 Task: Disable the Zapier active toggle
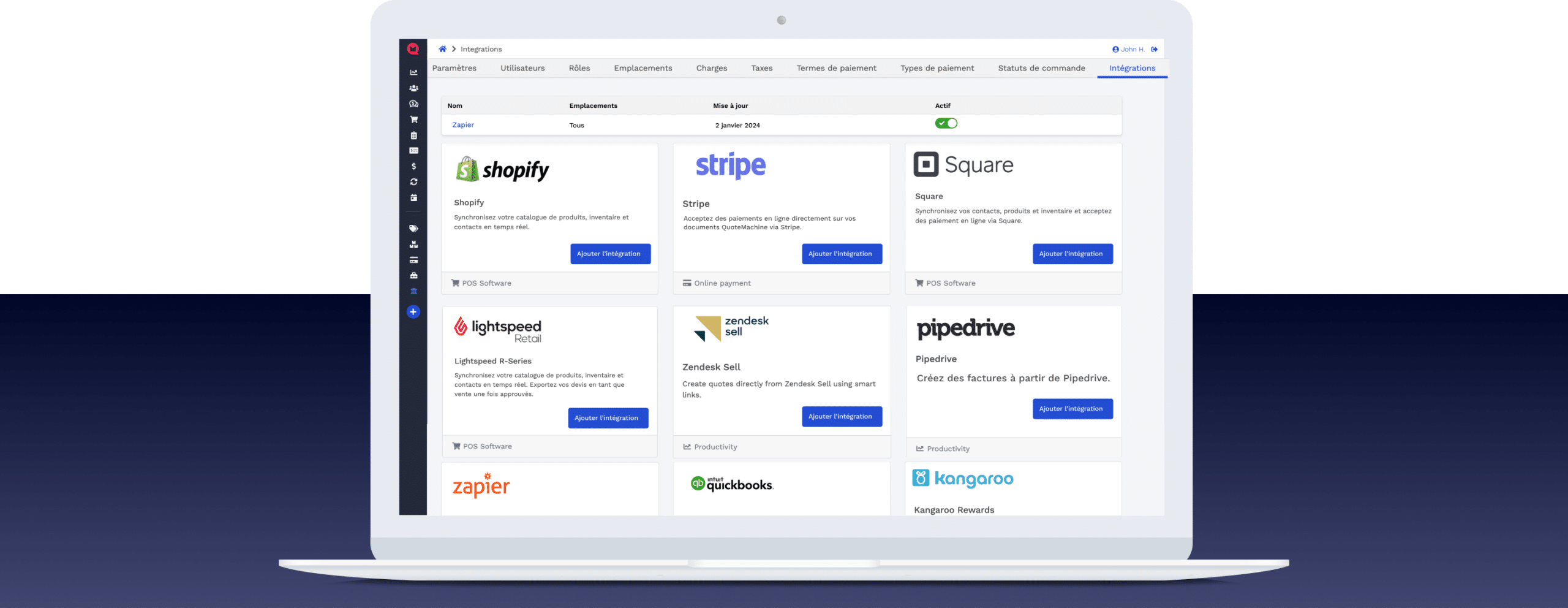(x=946, y=123)
